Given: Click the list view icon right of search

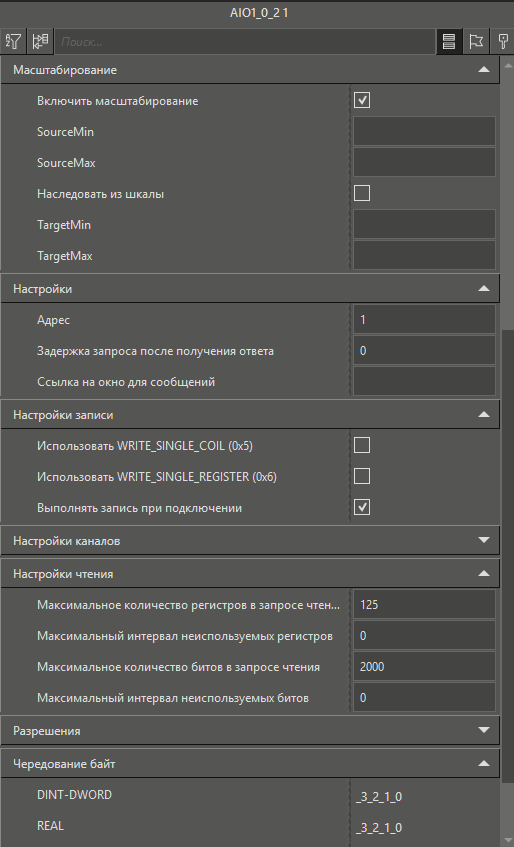Looking at the screenshot, I should point(449,41).
